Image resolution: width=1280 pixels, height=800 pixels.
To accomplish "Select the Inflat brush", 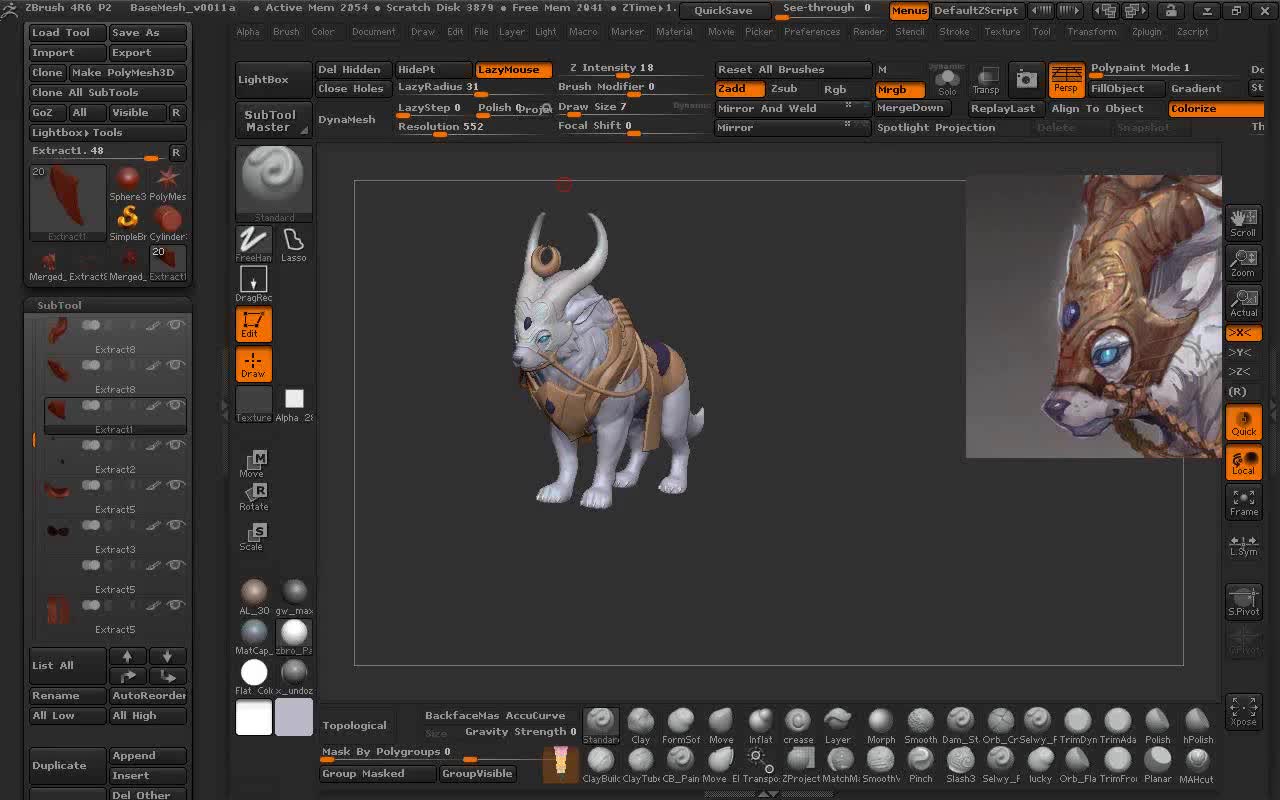I will pyautogui.click(x=760, y=725).
